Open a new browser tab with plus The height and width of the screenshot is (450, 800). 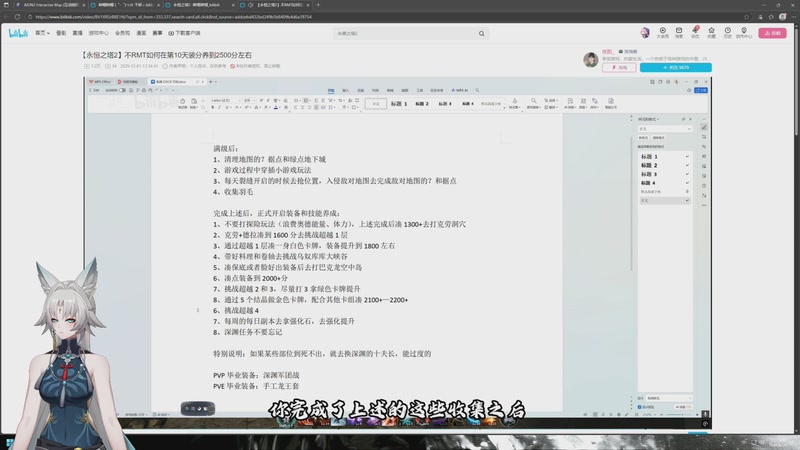click(318, 5)
